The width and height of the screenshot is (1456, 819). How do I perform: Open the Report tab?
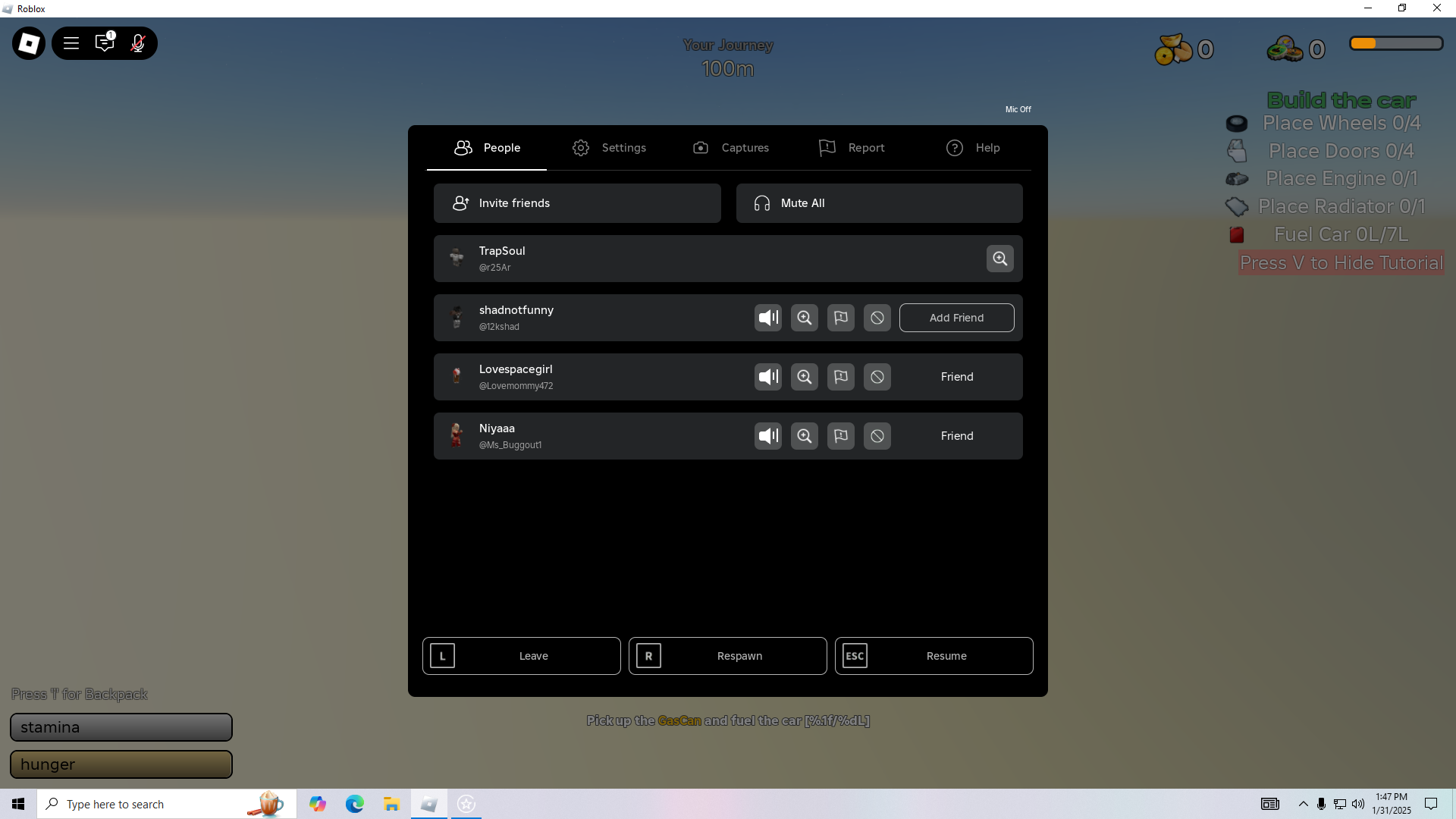pos(852,148)
